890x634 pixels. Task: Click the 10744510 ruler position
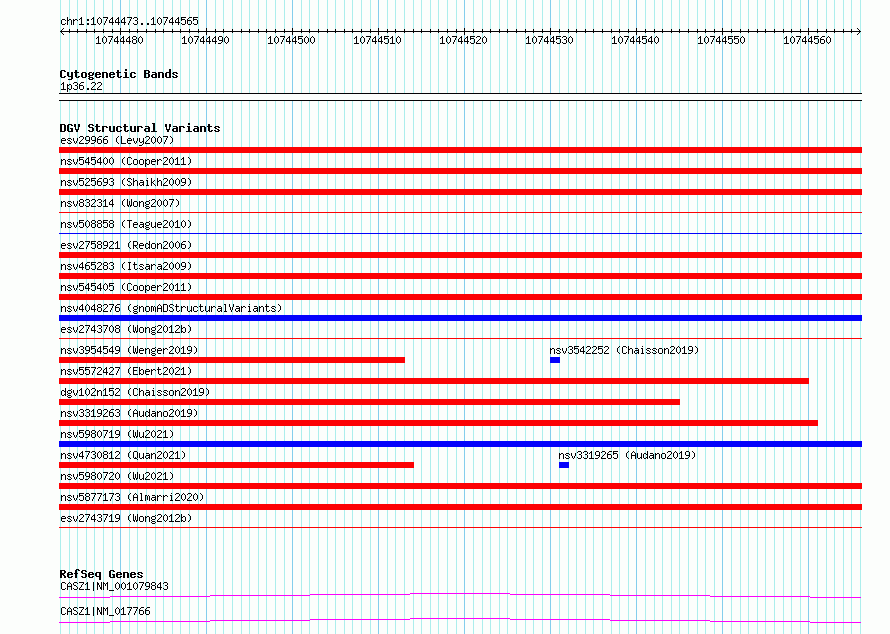(x=377, y=40)
